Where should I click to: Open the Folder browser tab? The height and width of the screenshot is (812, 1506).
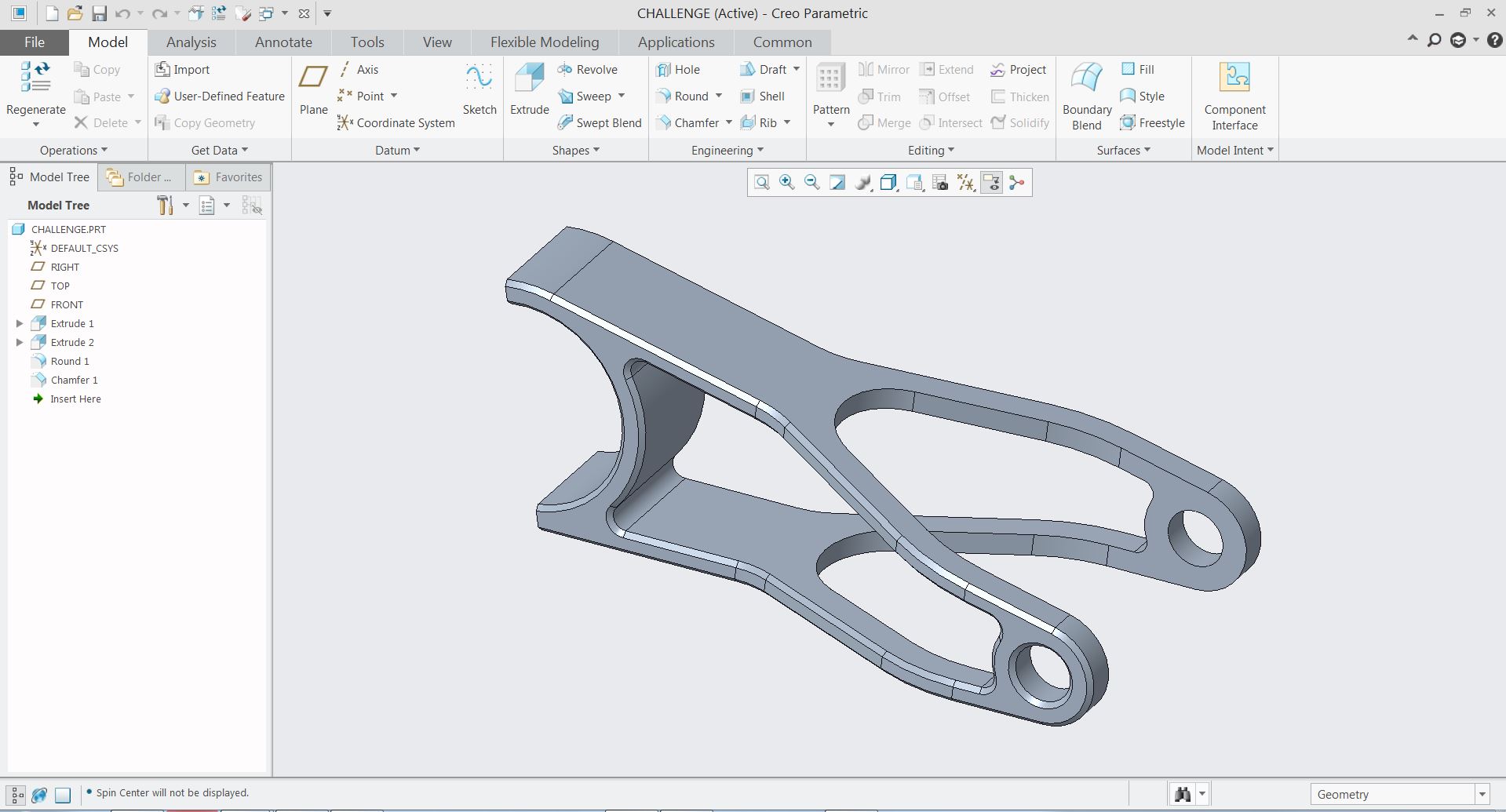(141, 177)
